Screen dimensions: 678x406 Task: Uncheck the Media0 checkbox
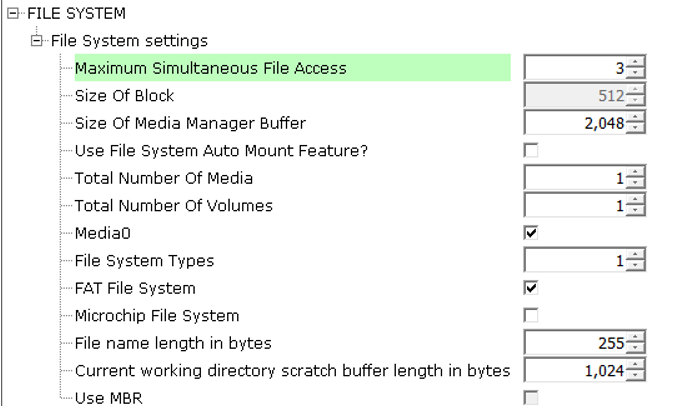click(531, 233)
